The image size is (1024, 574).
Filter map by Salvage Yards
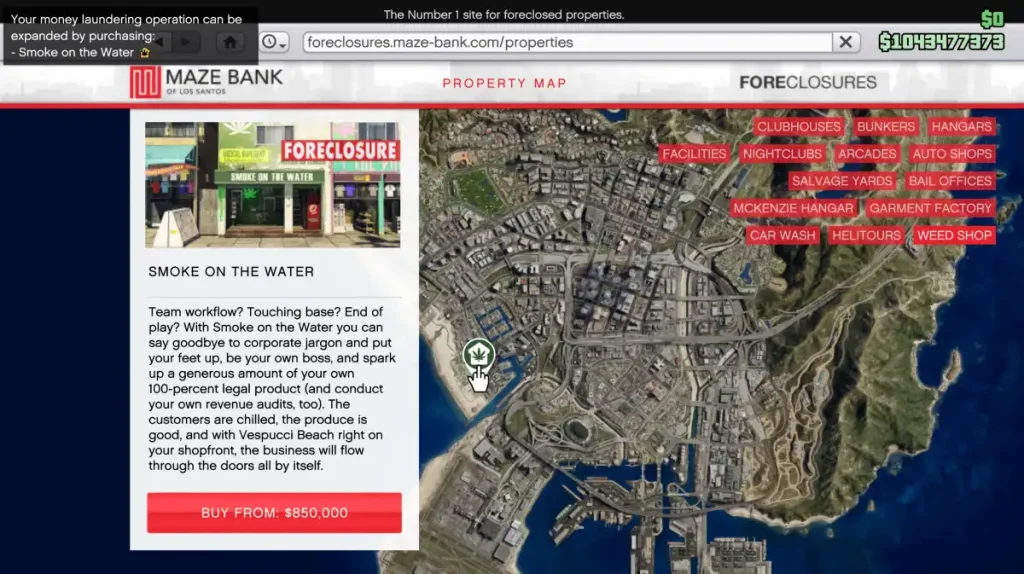pos(842,181)
